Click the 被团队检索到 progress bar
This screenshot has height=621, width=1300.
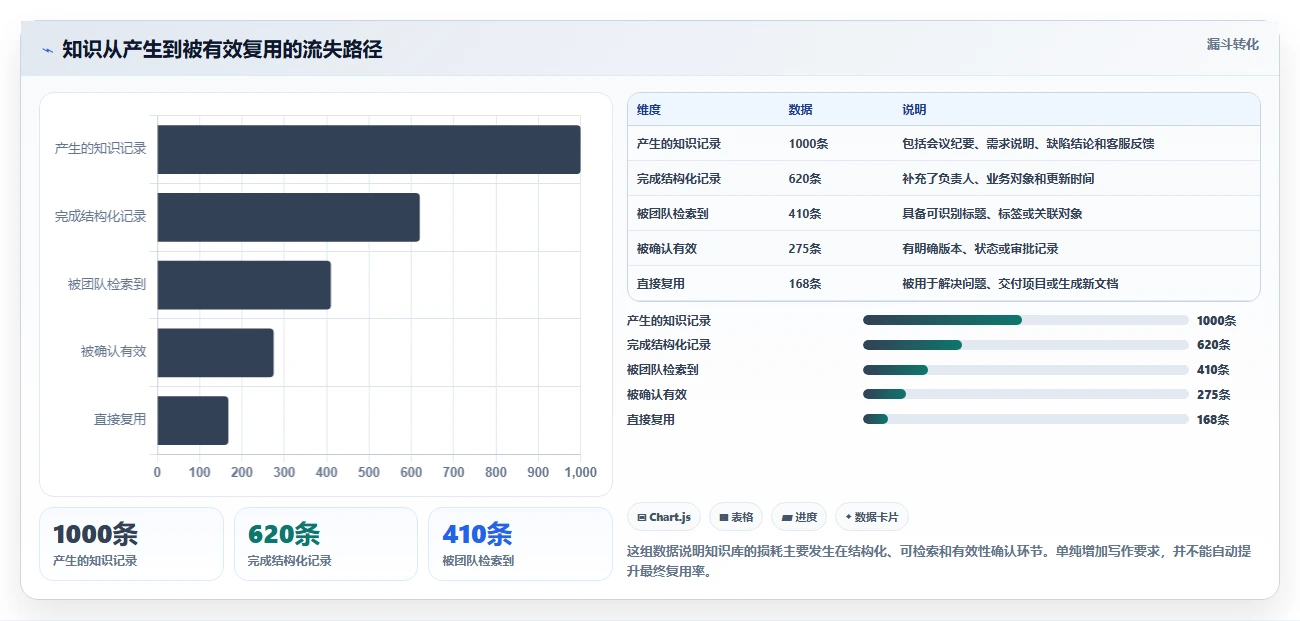tap(1025, 370)
